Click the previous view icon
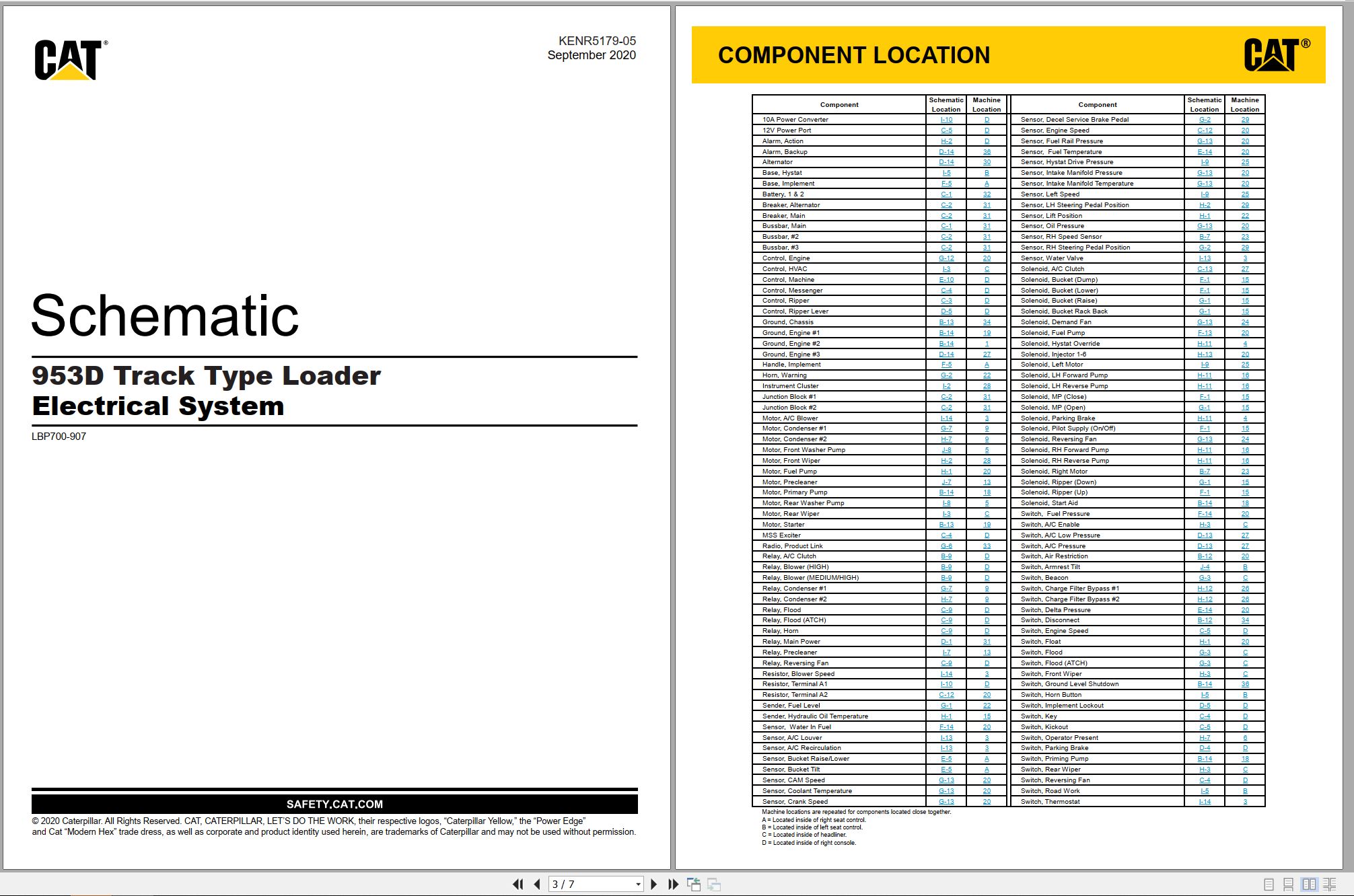The width and height of the screenshot is (1354, 896). 694,885
